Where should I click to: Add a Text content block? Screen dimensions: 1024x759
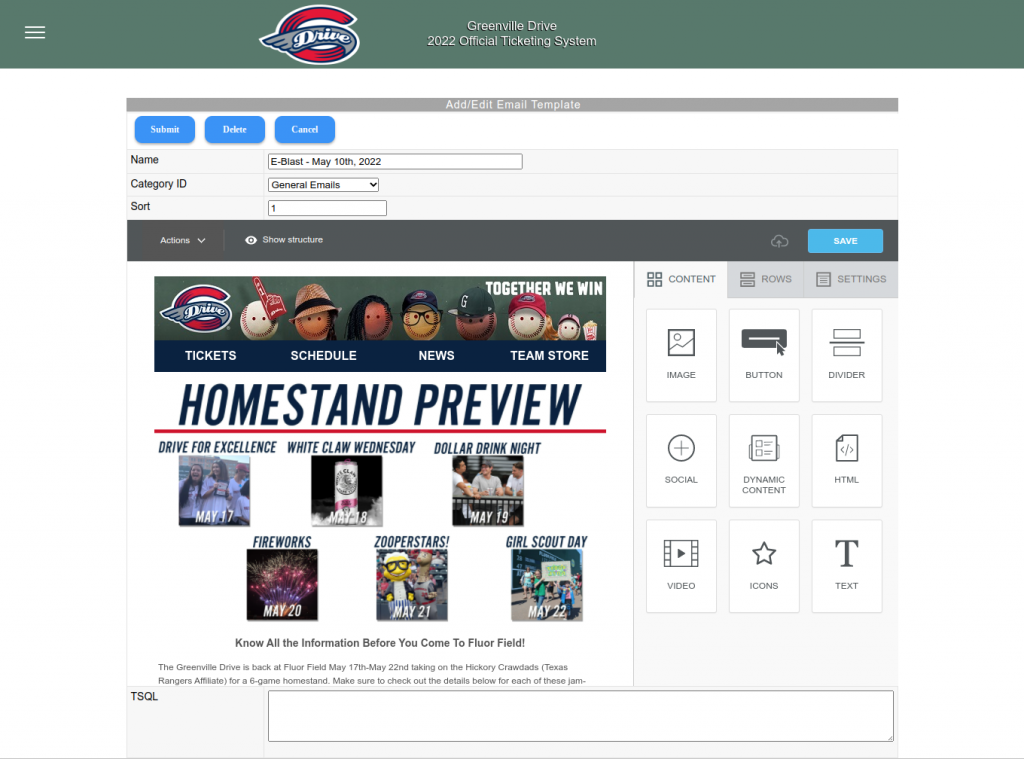coord(846,566)
